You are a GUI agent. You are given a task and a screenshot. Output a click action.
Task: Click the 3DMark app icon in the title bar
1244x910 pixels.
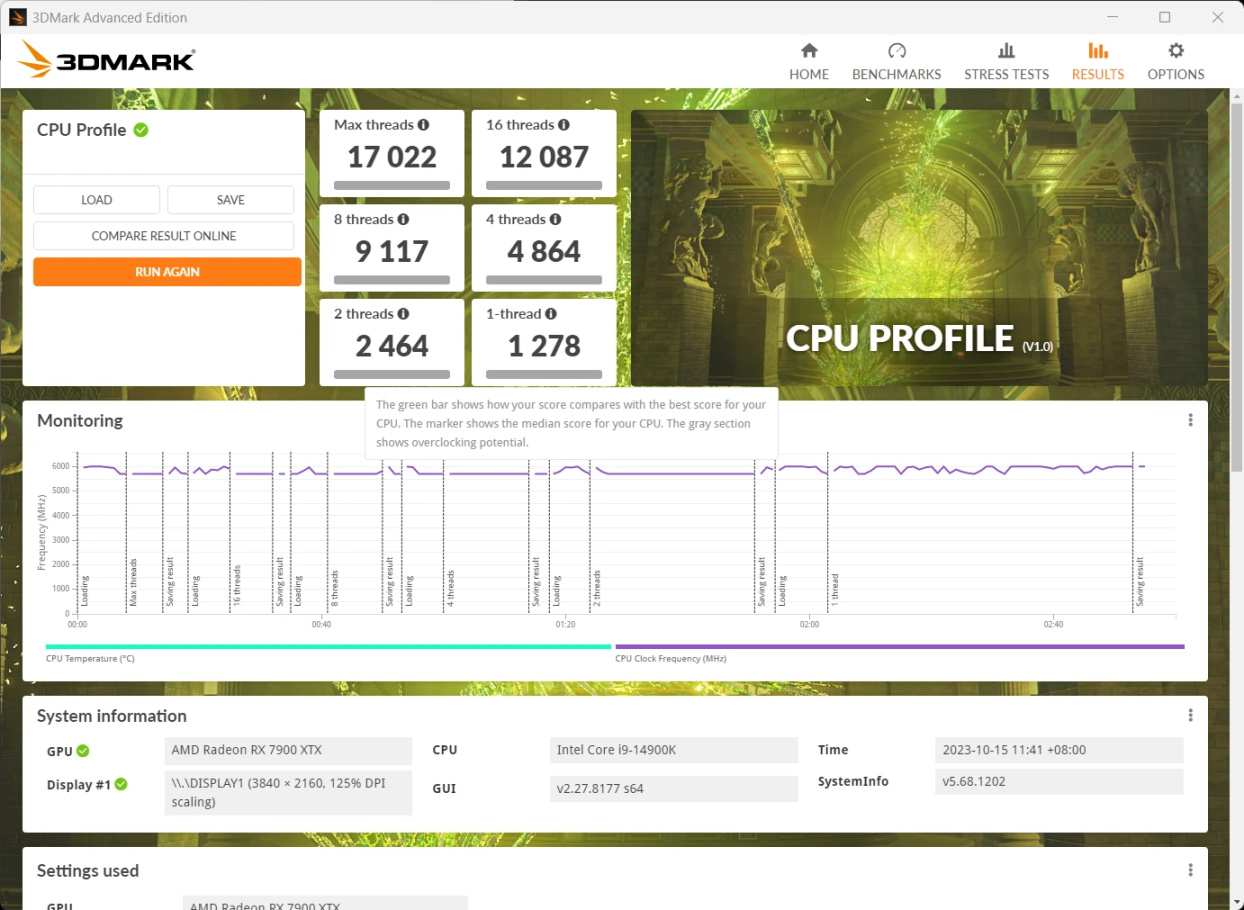(x=17, y=17)
